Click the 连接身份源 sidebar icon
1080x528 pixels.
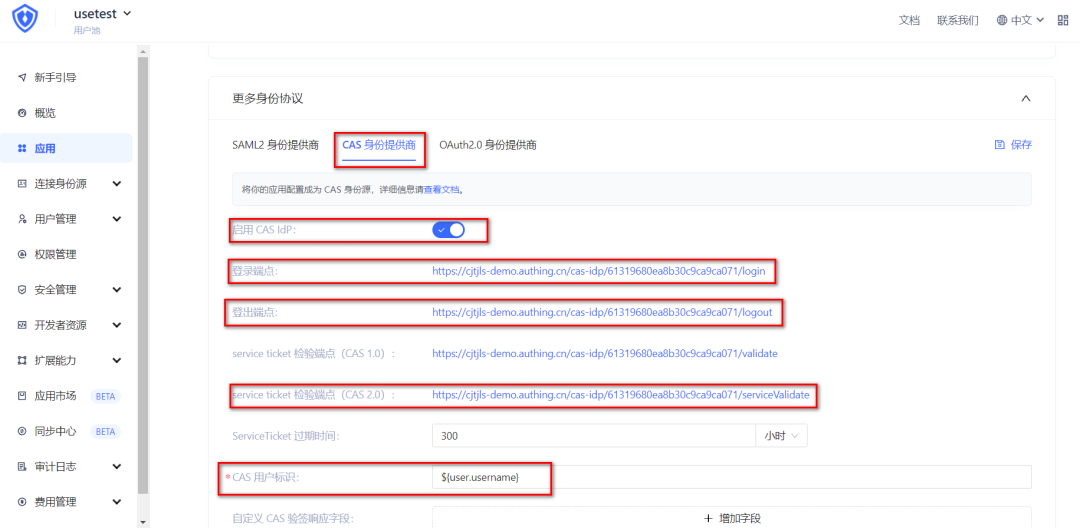(22, 184)
